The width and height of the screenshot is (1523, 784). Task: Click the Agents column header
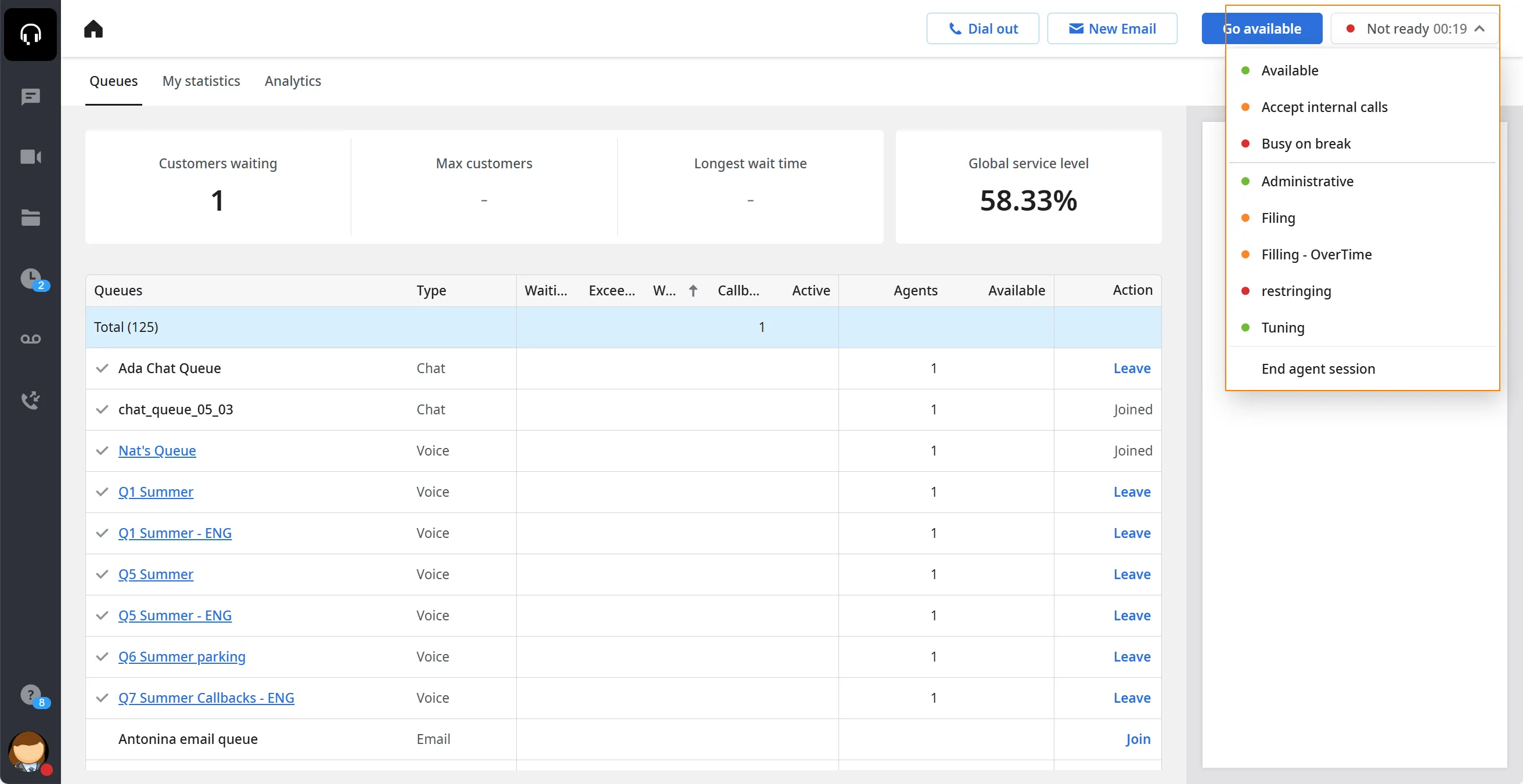tap(915, 290)
